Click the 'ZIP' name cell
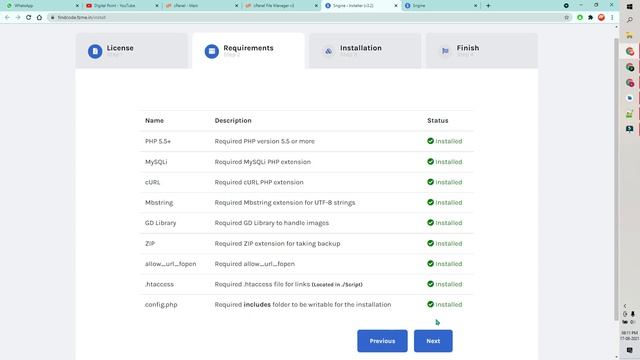Viewport: 640px width, 360px height. point(150,243)
